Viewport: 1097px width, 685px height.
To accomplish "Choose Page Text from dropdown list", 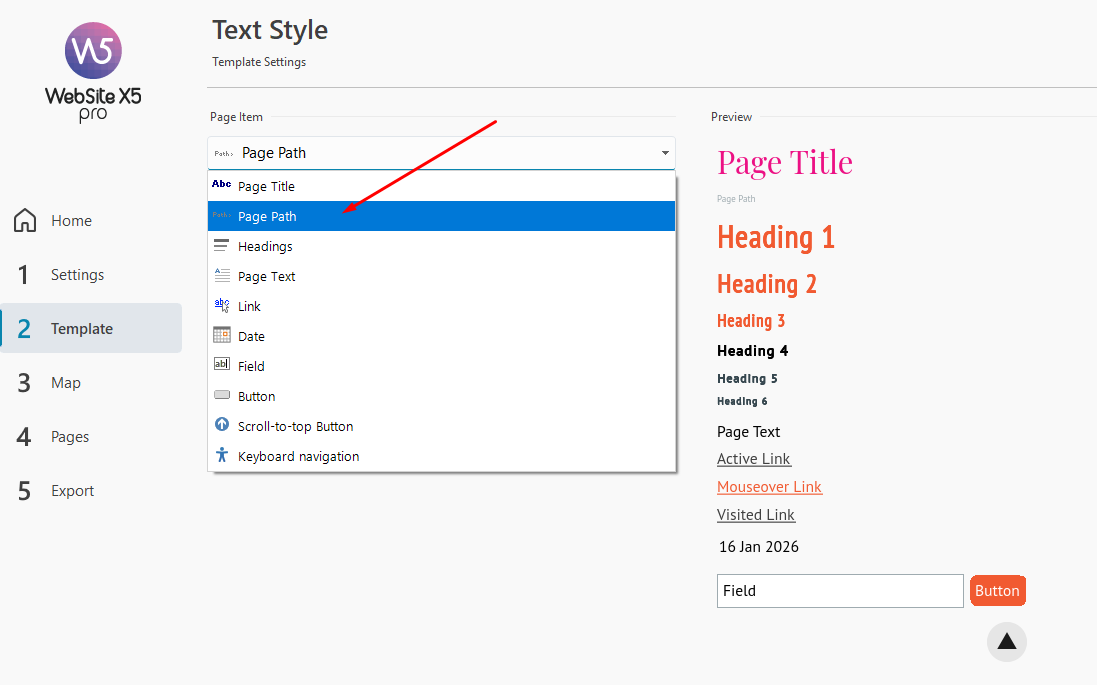I will click(267, 276).
